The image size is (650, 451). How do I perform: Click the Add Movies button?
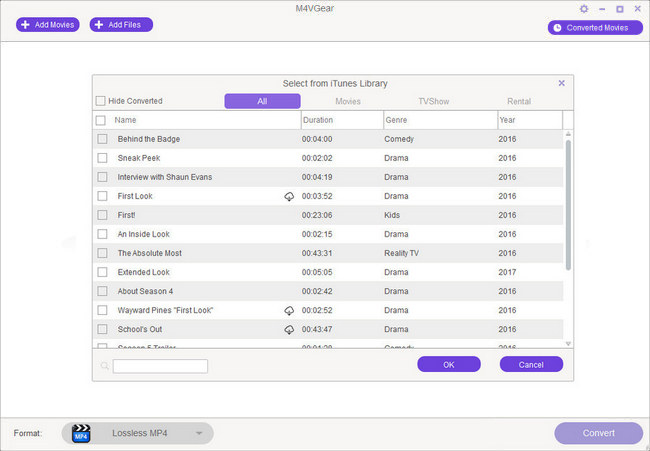48,25
